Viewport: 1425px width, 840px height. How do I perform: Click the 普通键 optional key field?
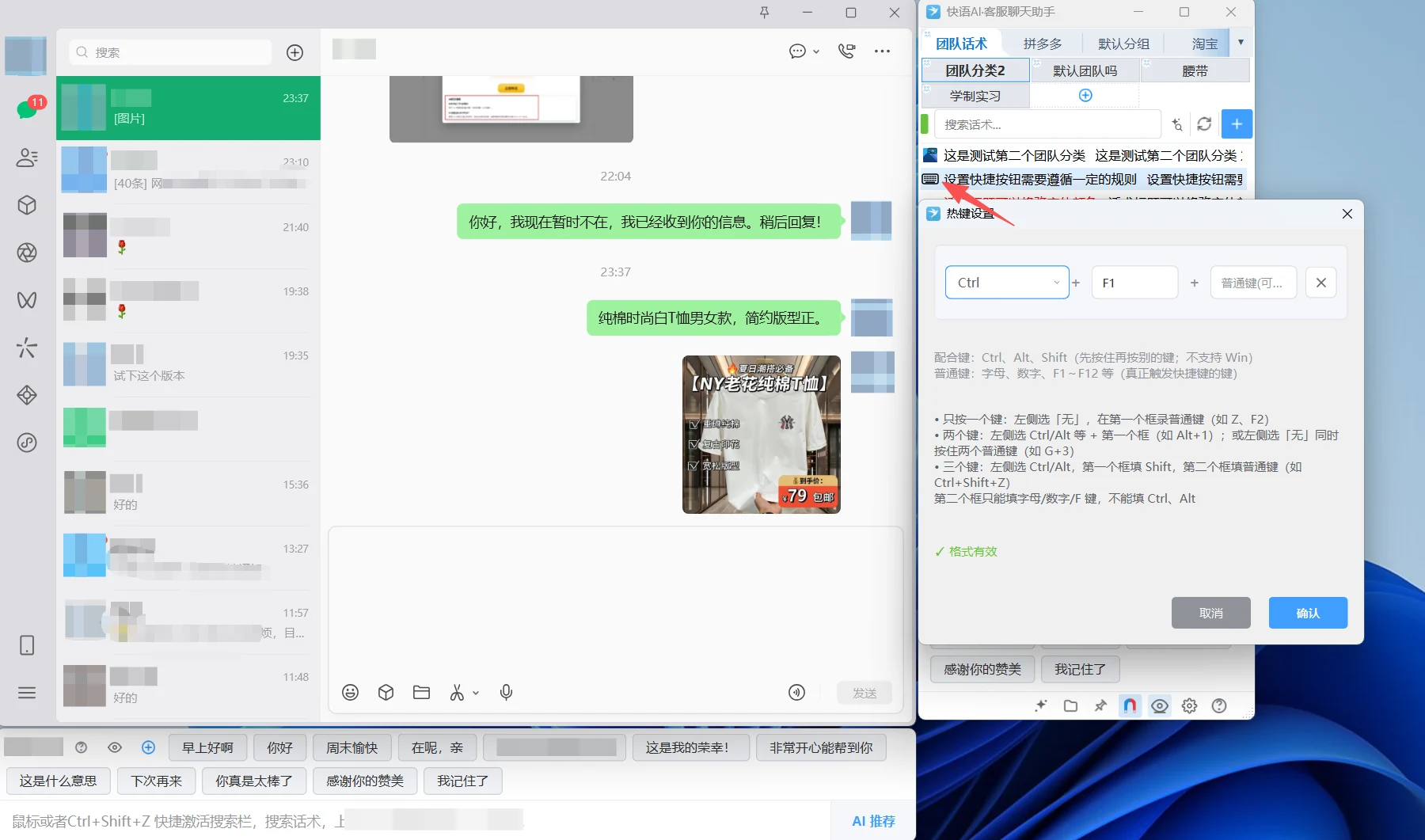pyautogui.click(x=1253, y=283)
